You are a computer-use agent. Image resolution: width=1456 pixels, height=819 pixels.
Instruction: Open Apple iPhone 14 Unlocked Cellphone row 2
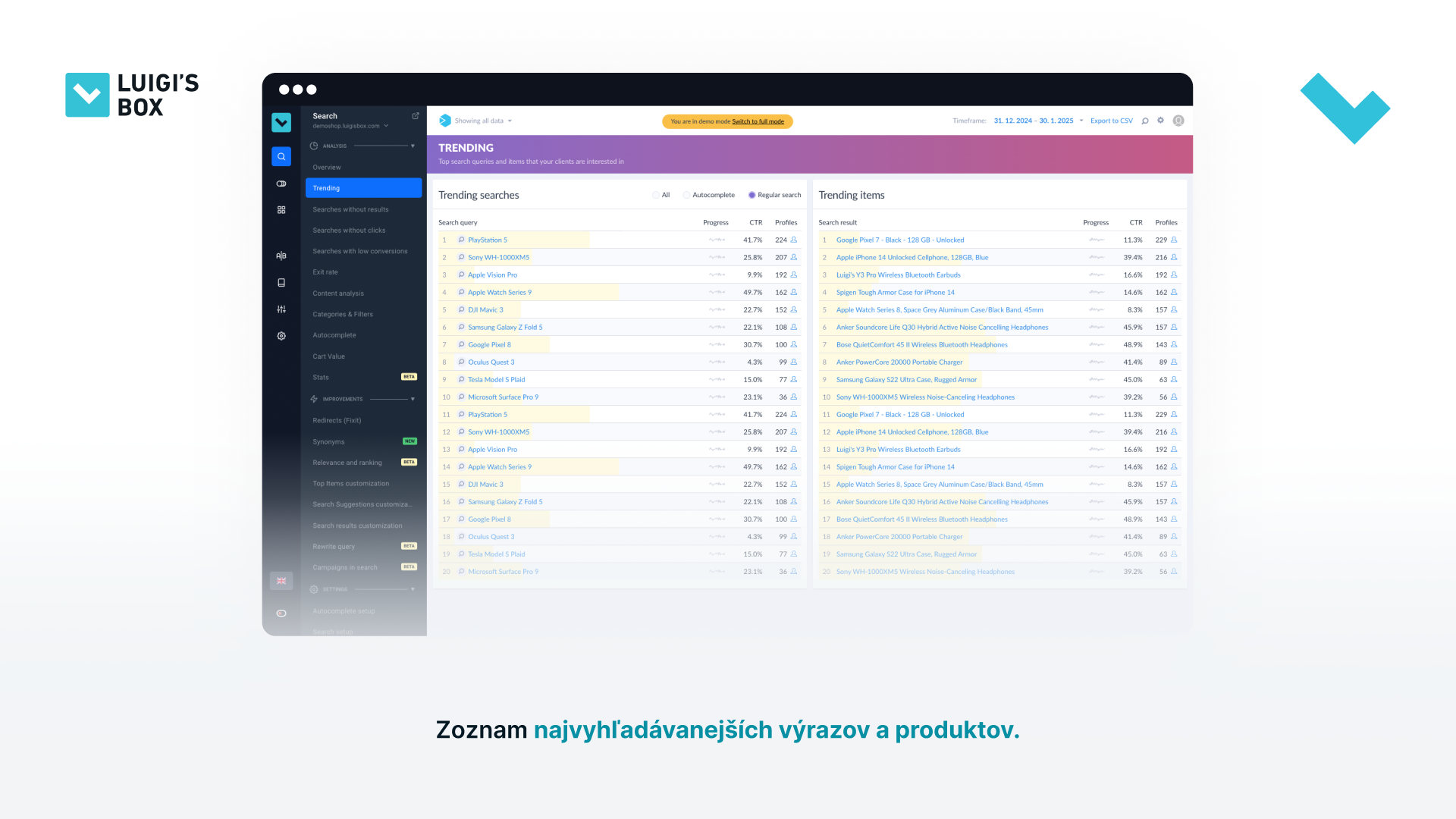912,257
